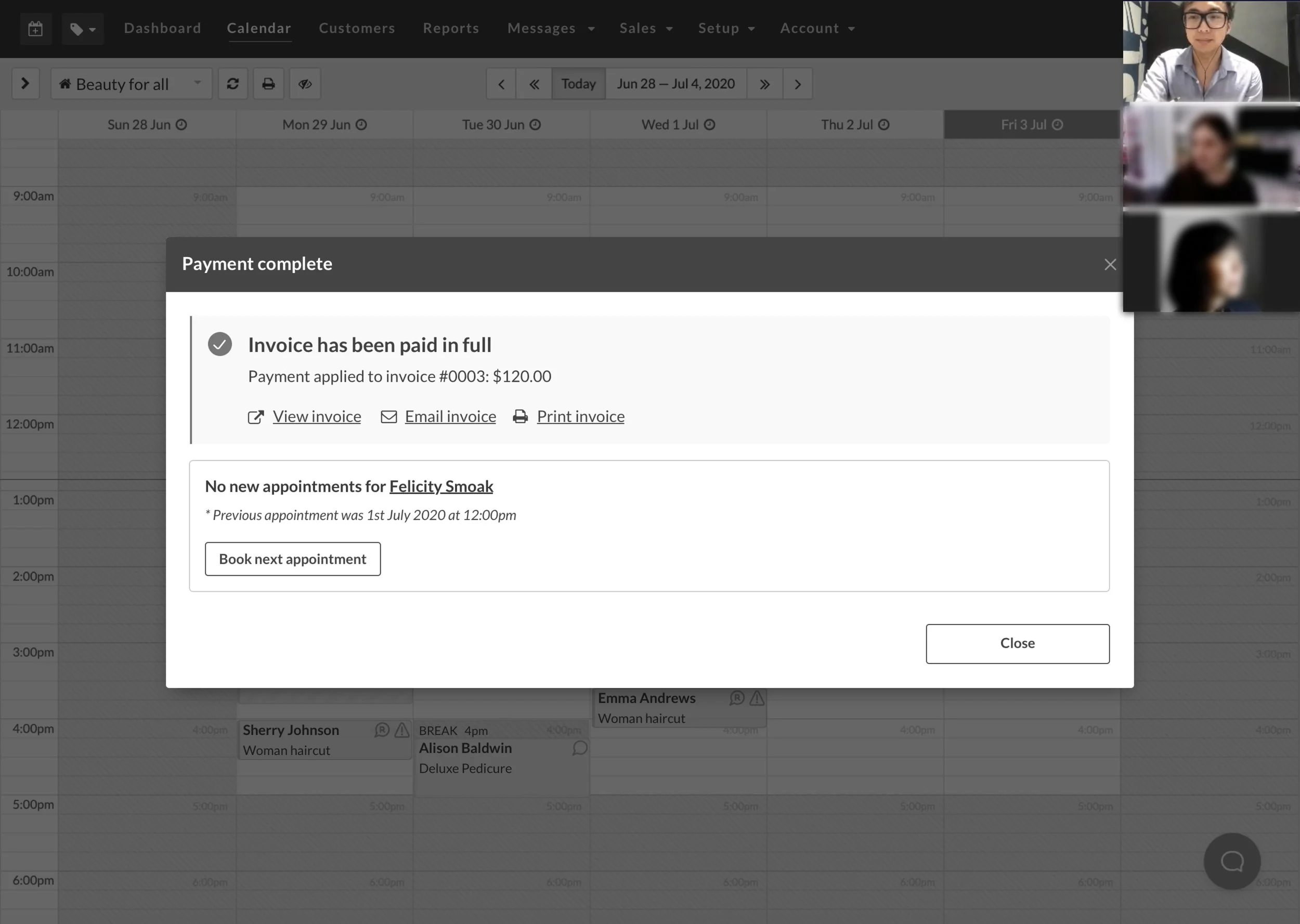The image size is (1300, 924).
Task: Expand the sidebar with the chevron arrow
Action: [25, 84]
